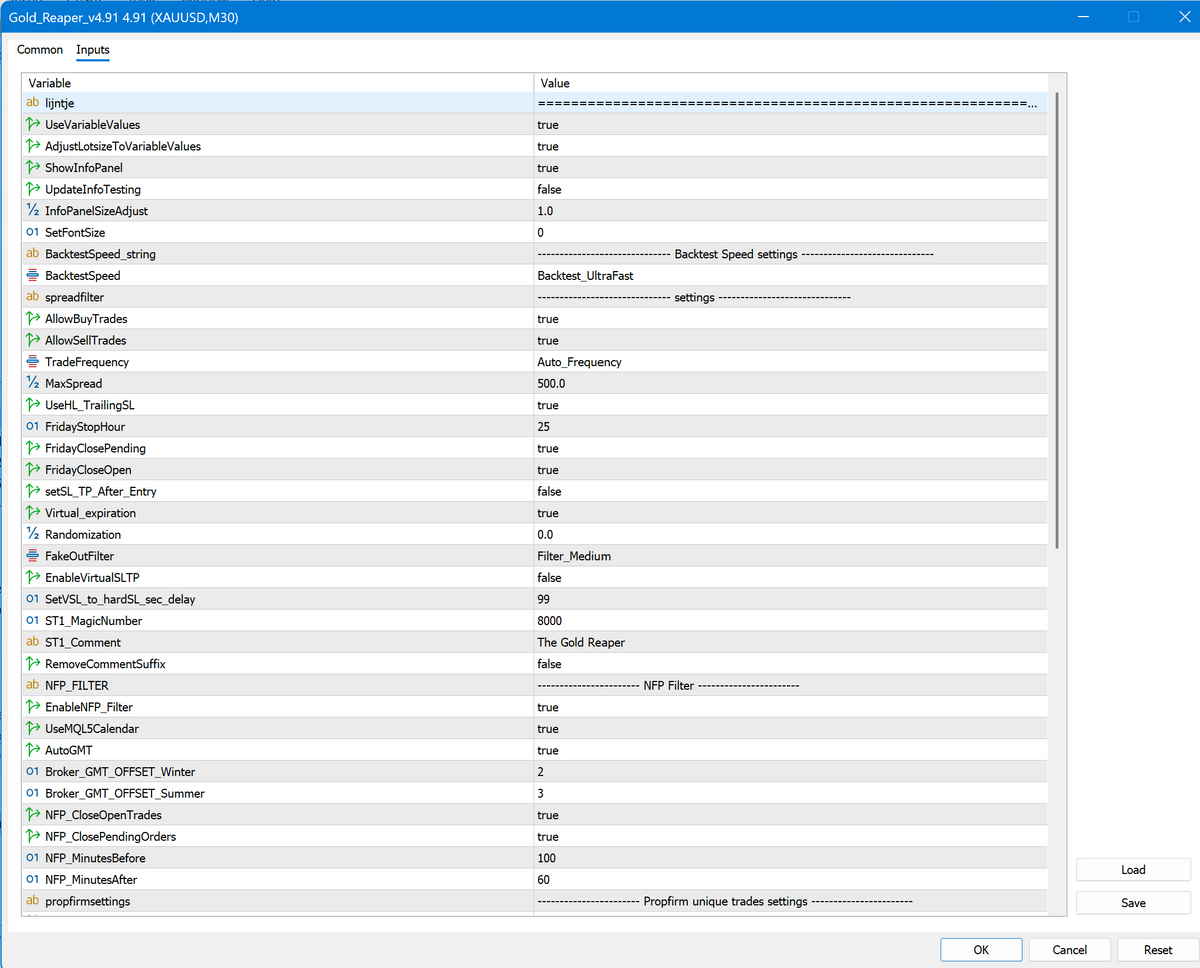Click the bool icon beside AllowSellTrades
The height and width of the screenshot is (968, 1200).
point(33,340)
